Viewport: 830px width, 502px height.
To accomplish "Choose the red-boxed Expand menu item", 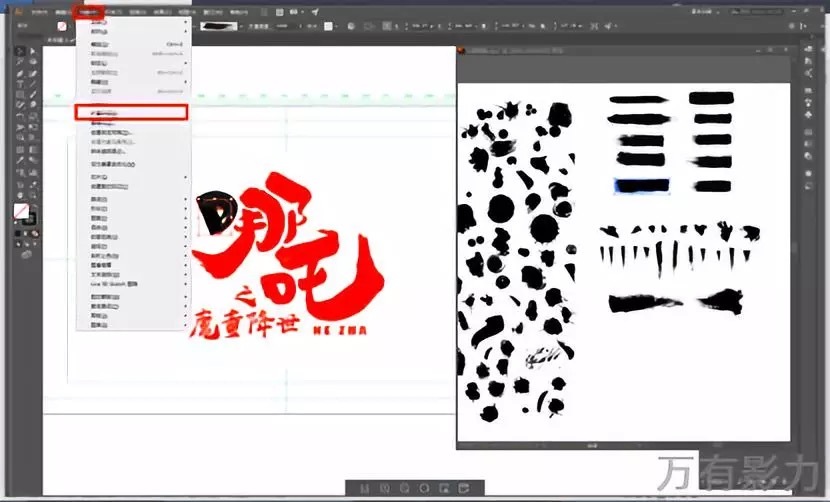I will tap(131, 113).
